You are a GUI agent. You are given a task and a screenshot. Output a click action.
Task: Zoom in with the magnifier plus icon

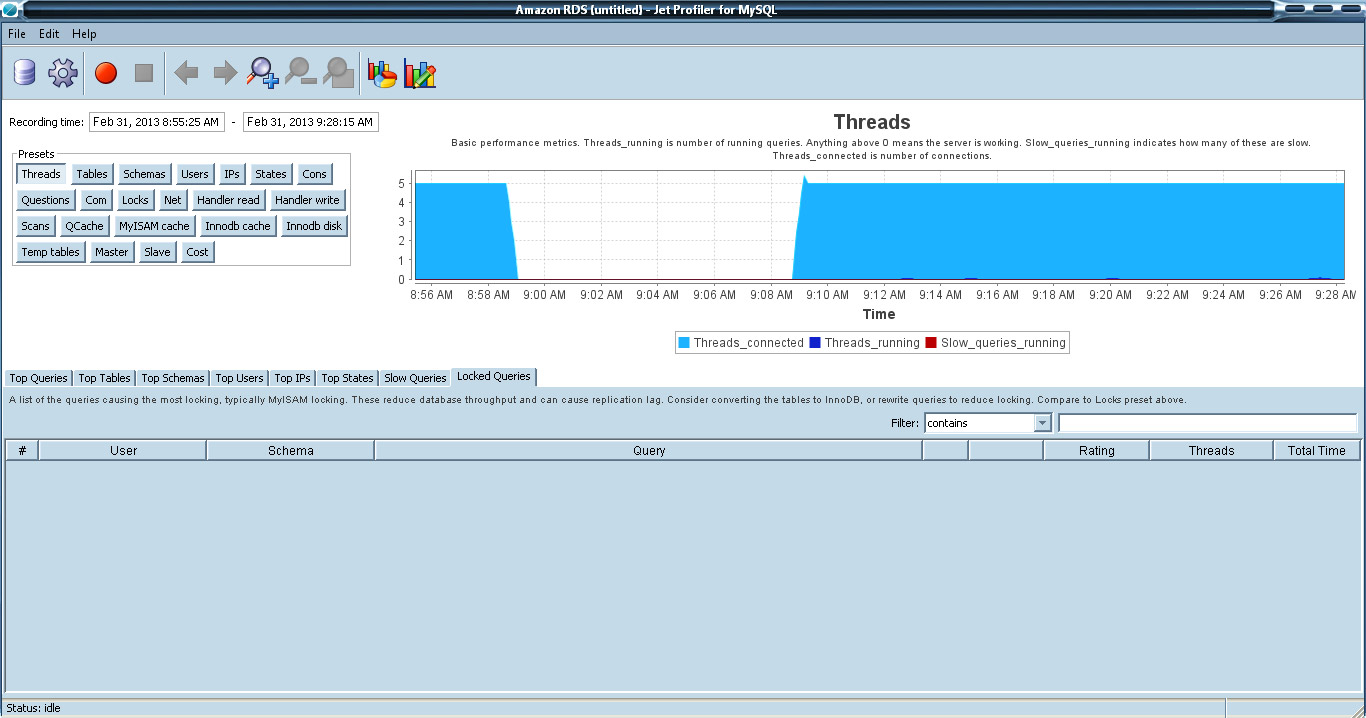(x=263, y=72)
